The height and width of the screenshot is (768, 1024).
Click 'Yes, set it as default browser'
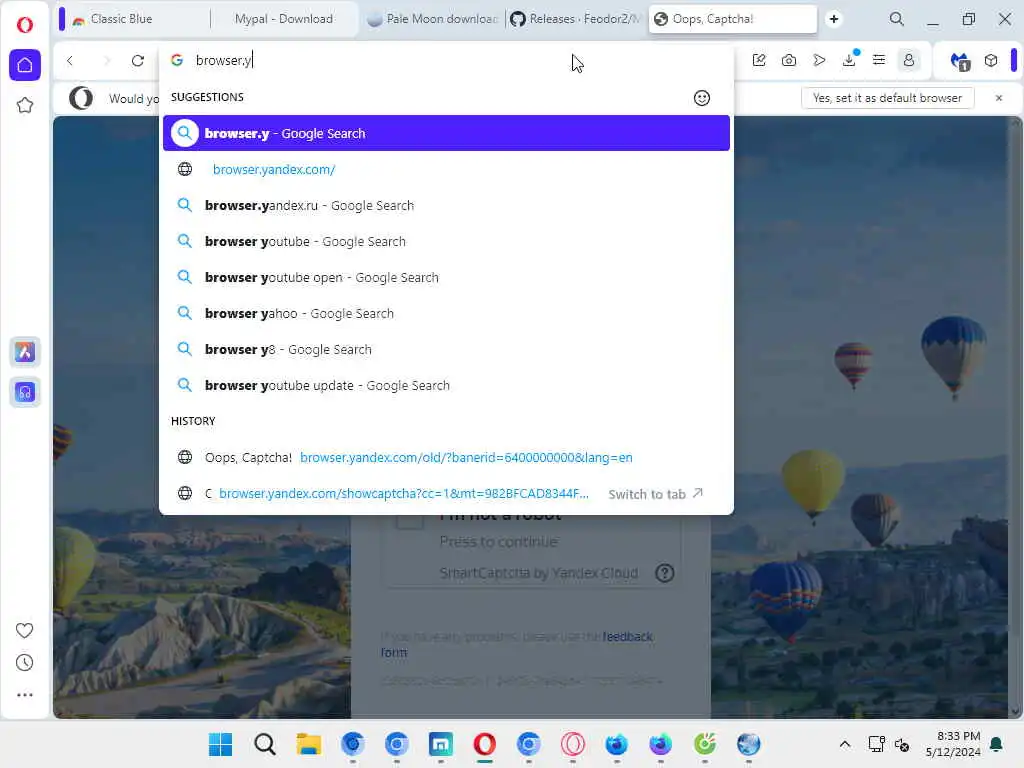click(887, 98)
